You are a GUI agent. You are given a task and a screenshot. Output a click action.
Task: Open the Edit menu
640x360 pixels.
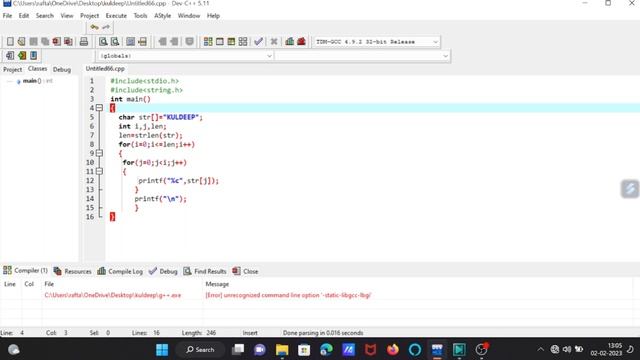tap(24, 16)
